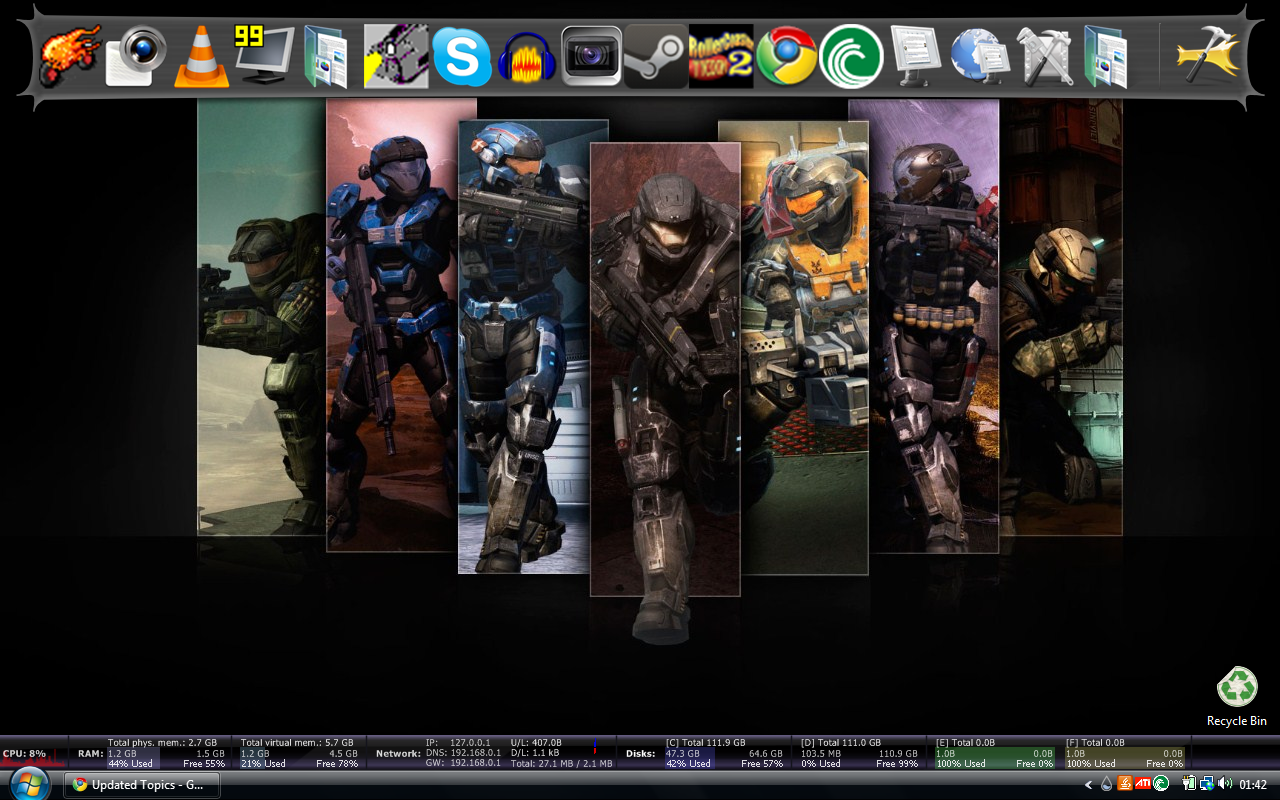Open the Recycle Bin on the desktop
Image resolution: width=1280 pixels, height=800 pixels.
[x=1237, y=697]
